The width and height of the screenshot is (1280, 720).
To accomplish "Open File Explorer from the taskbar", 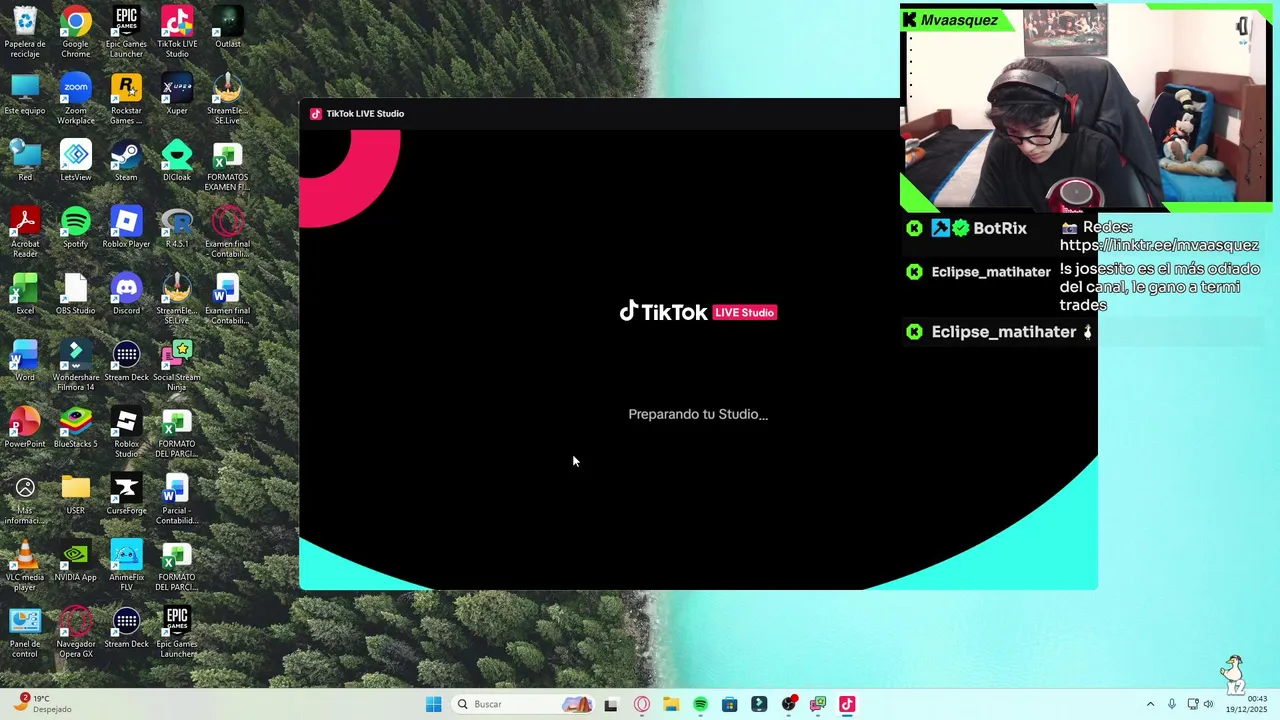I will [671, 704].
